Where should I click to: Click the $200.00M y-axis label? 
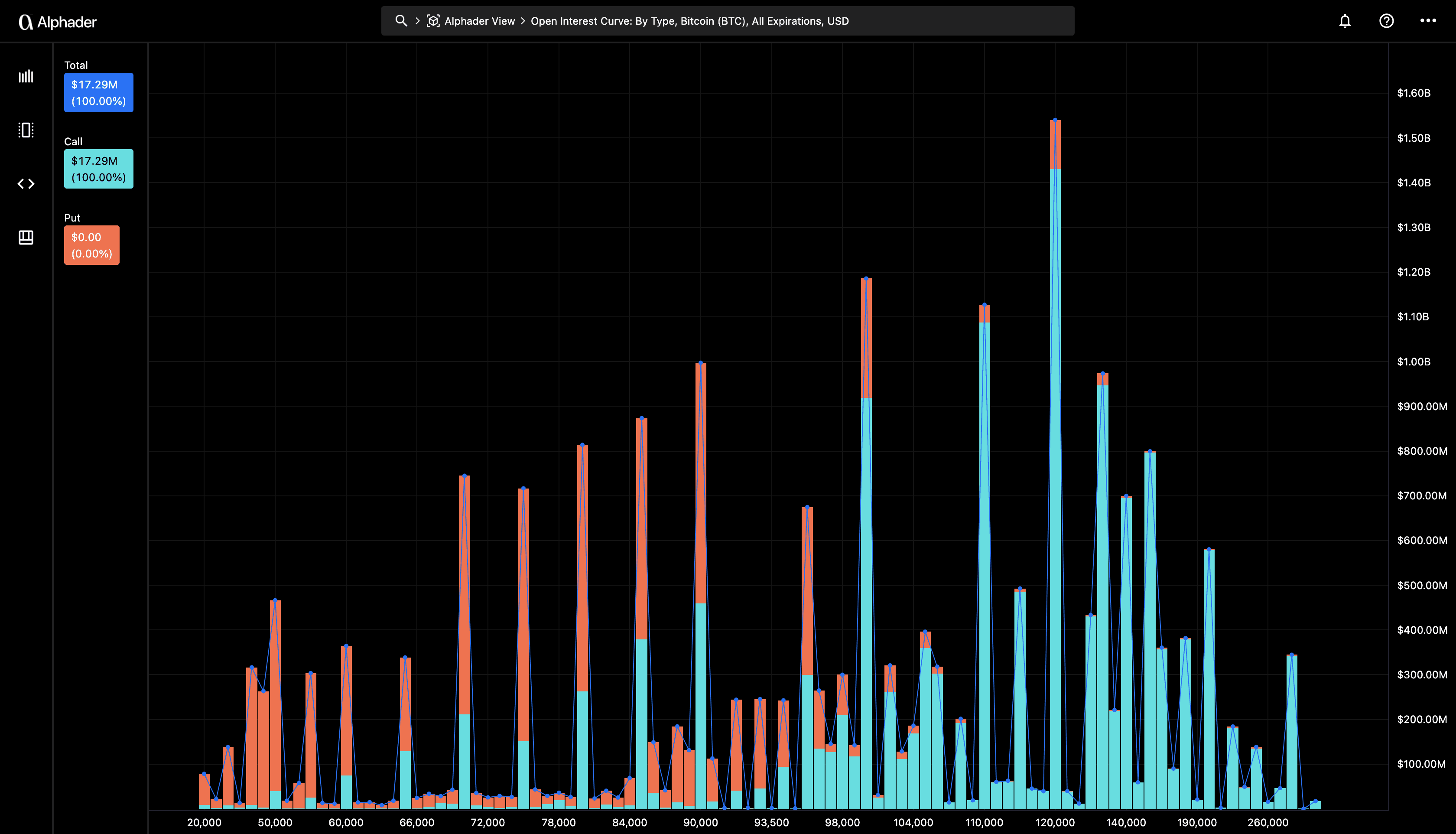click(x=1422, y=720)
